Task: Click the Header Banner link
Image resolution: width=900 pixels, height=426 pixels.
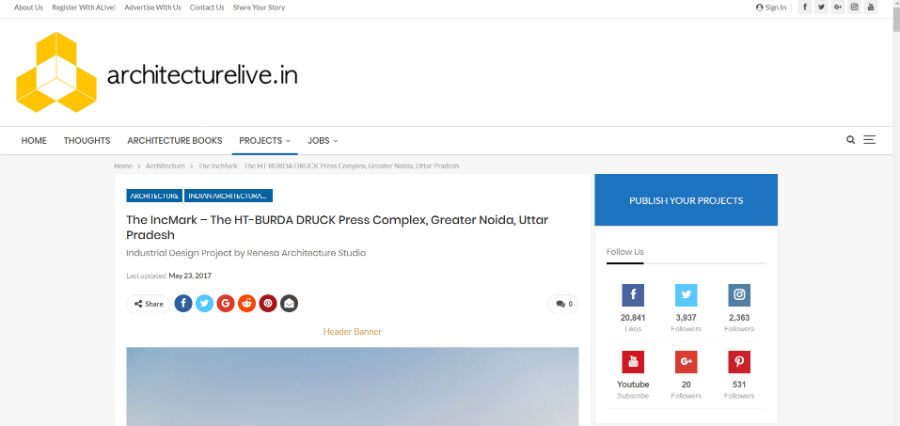Action: [352, 332]
